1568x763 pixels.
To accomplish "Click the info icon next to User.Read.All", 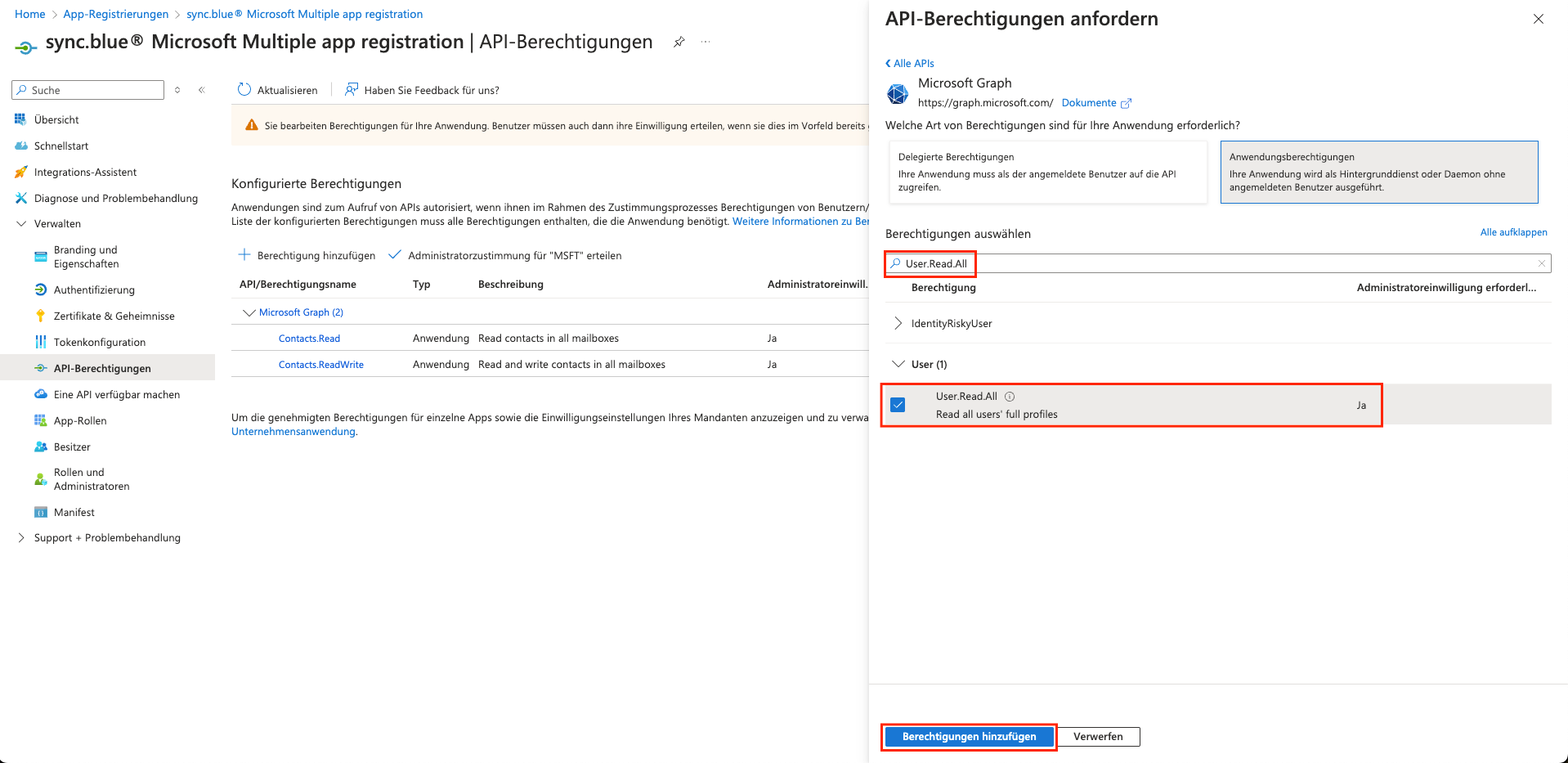I will [x=1010, y=397].
